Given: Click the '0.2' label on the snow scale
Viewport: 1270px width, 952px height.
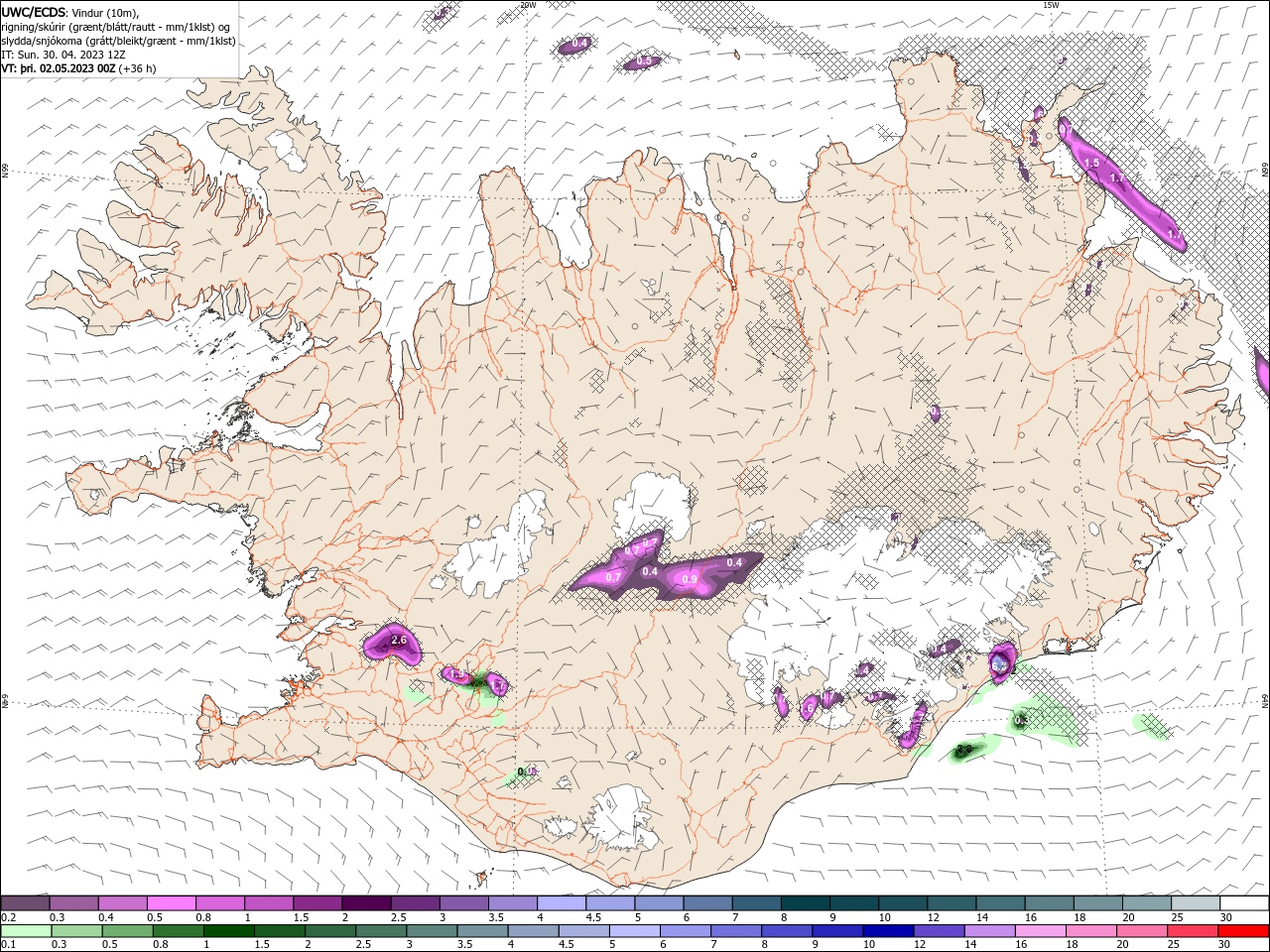Looking at the screenshot, I should pos(8,917).
